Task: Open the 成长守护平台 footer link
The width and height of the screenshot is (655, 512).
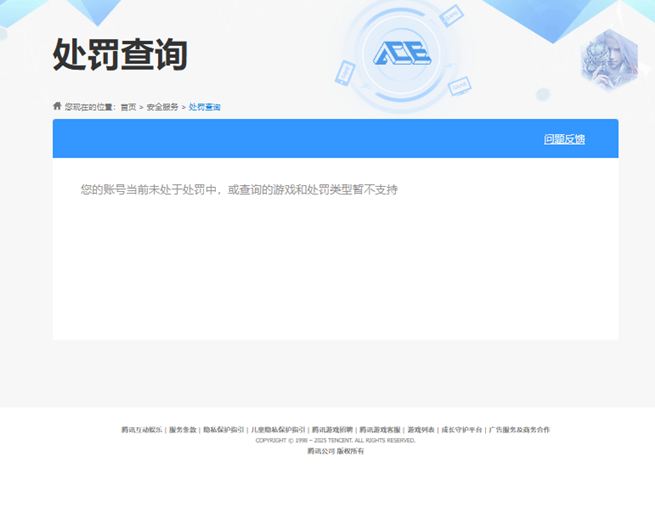Action: [x=461, y=430]
